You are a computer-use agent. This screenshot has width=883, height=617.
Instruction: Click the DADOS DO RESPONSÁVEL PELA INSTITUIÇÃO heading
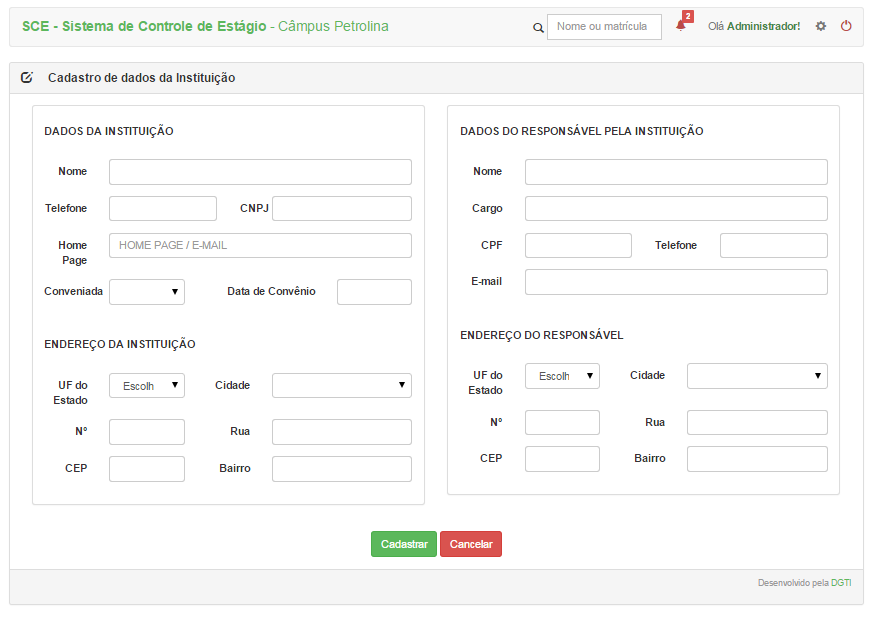click(x=582, y=131)
